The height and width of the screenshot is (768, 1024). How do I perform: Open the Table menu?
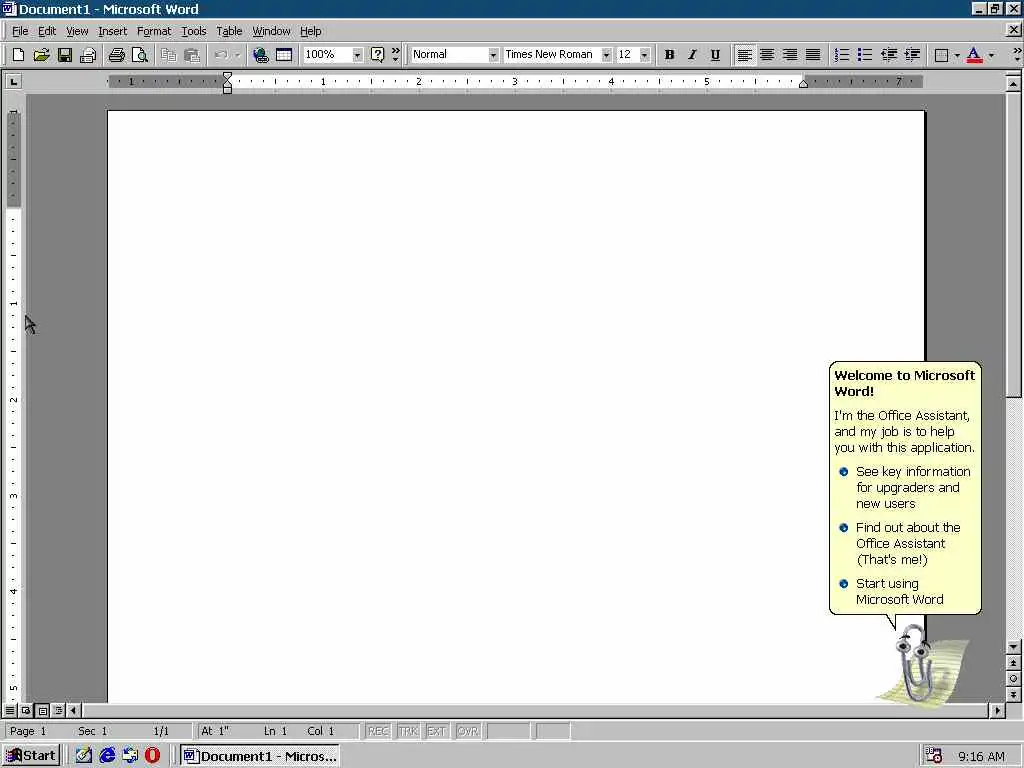pyautogui.click(x=229, y=31)
